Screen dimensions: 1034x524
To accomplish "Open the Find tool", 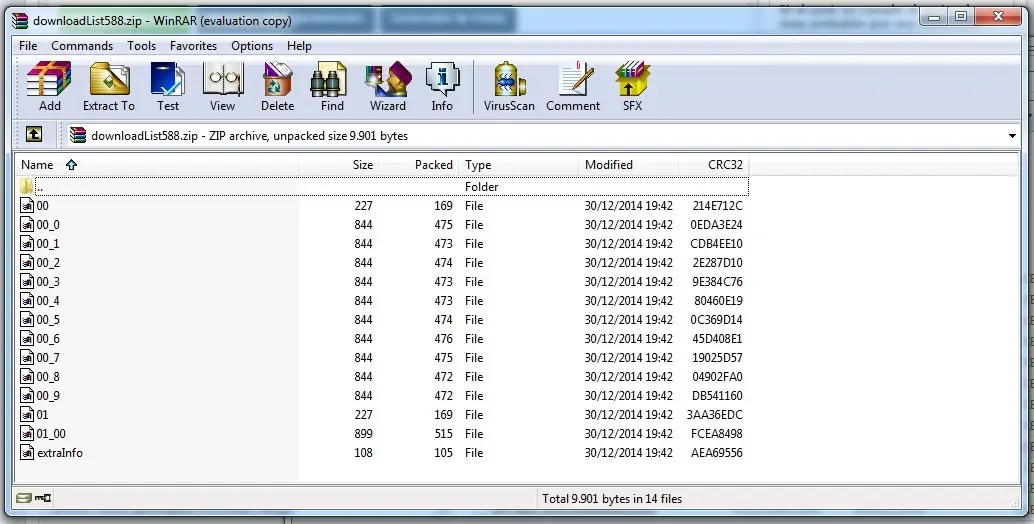I will pyautogui.click(x=332, y=86).
